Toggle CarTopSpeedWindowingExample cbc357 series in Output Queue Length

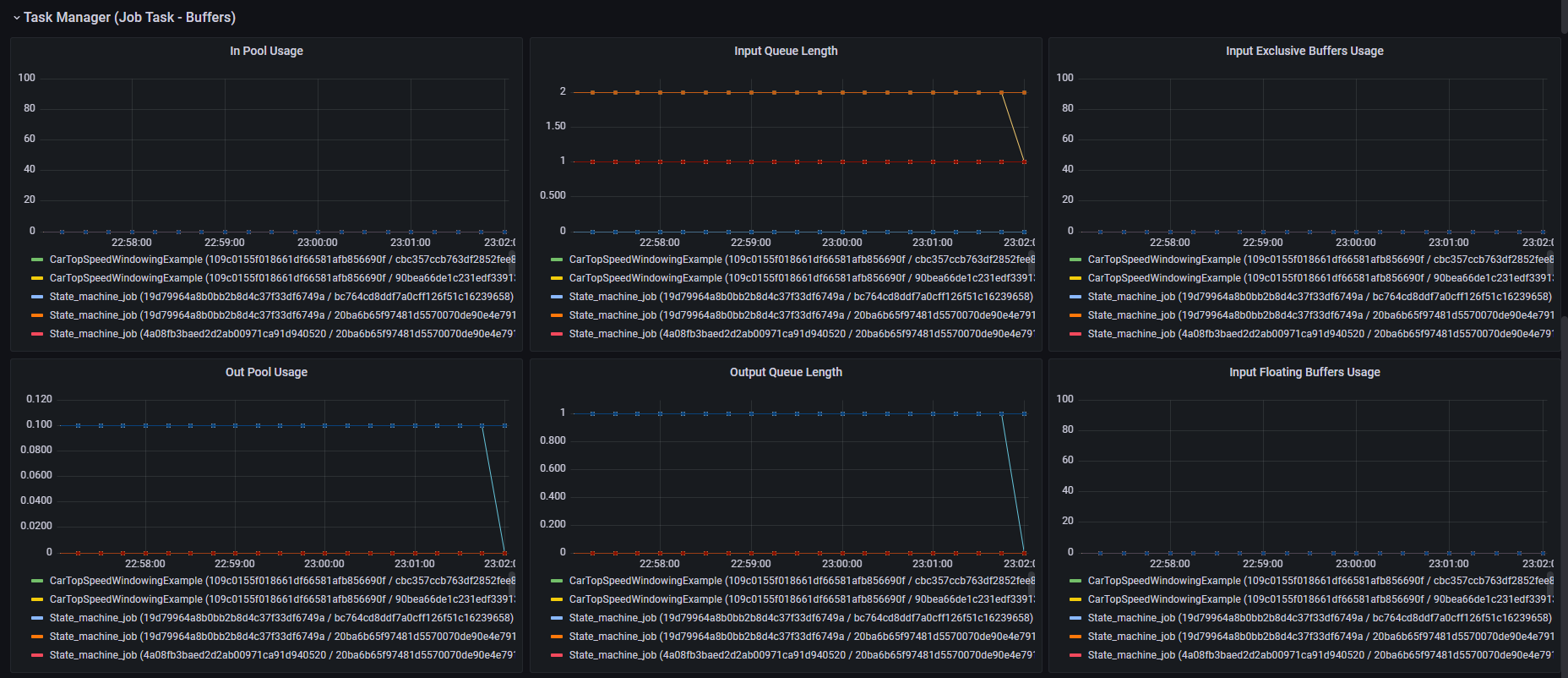(802, 581)
